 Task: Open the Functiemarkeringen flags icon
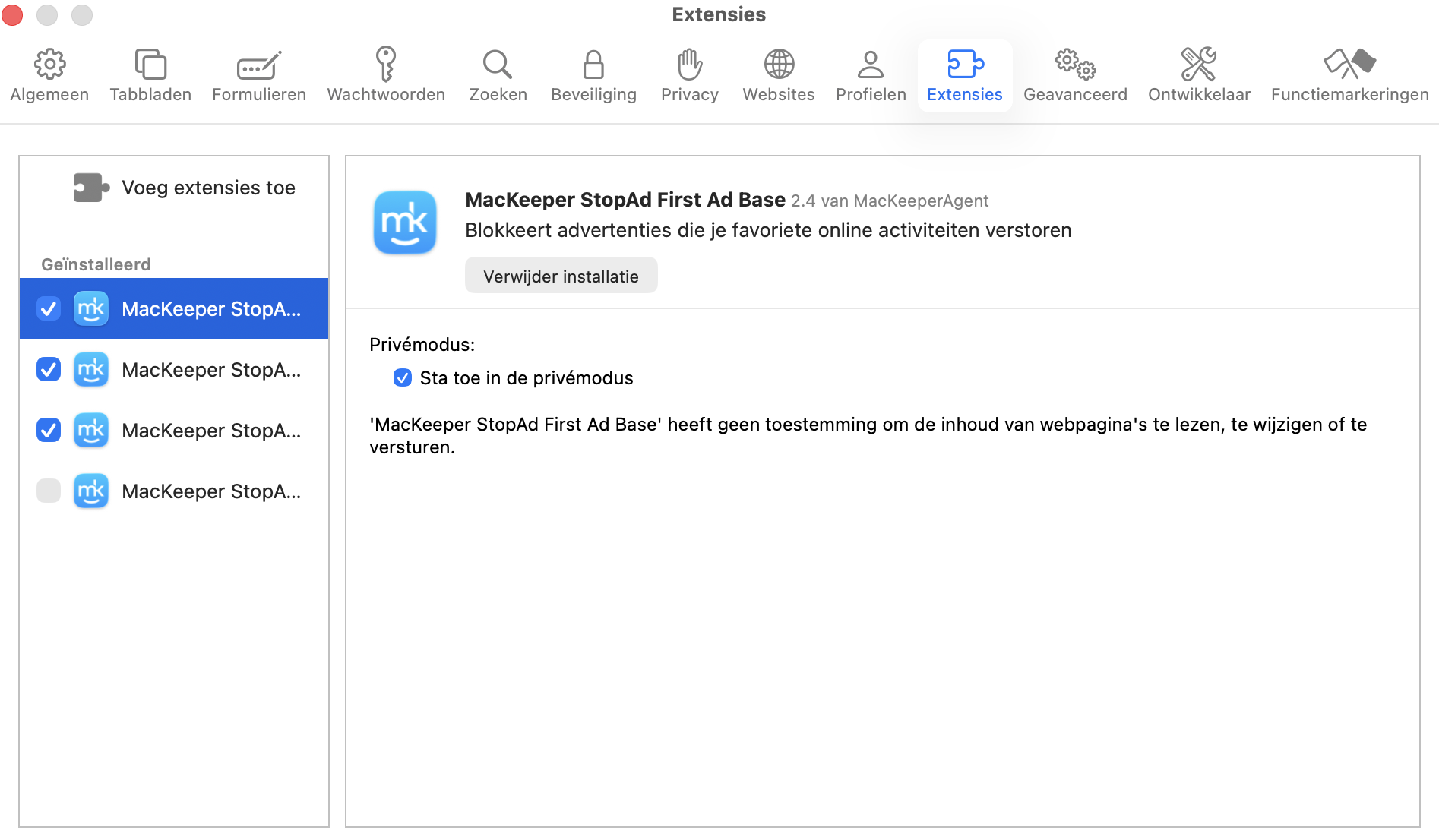pyautogui.click(x=1349, y=65)
